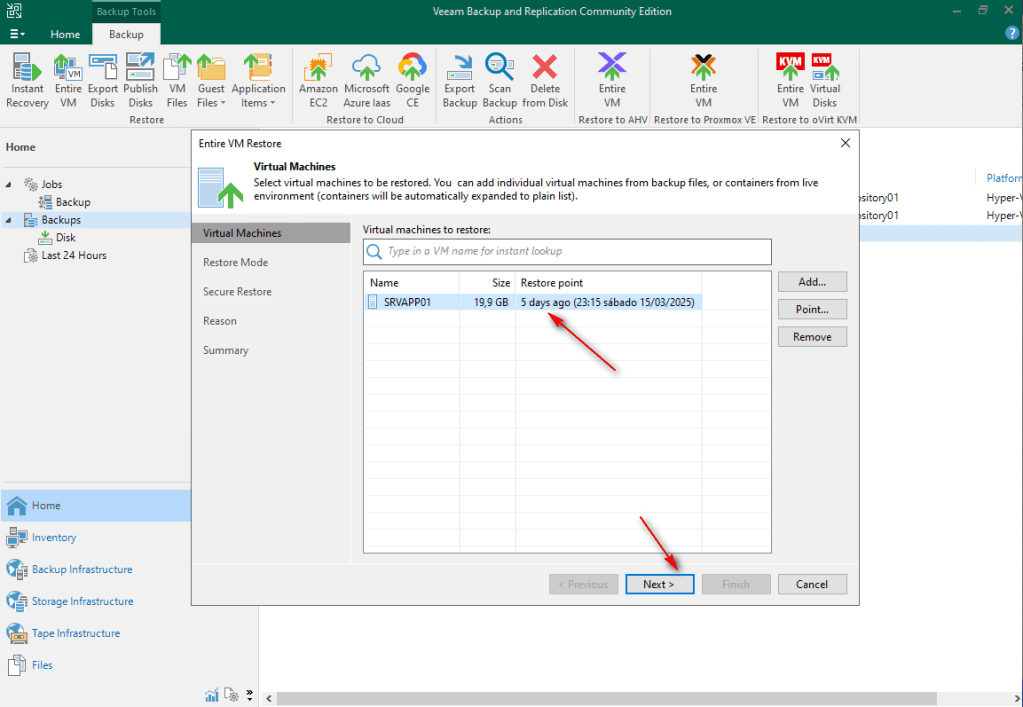This screenshot has width=1023, height=707.
Task: Switch to the Home ribbon tab
Action: pos(66,34)
